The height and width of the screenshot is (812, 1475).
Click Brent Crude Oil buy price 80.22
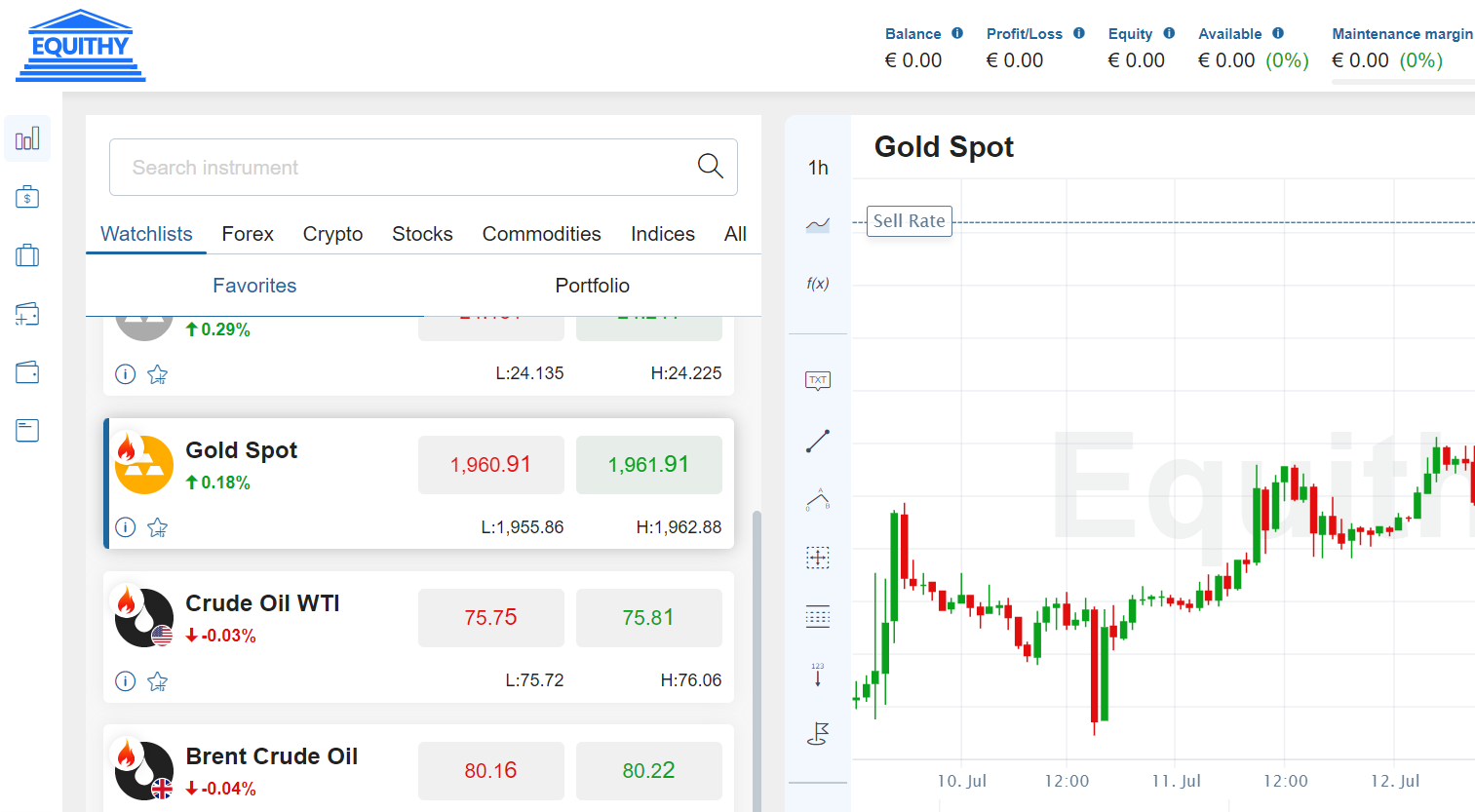(x=649, y=771)
